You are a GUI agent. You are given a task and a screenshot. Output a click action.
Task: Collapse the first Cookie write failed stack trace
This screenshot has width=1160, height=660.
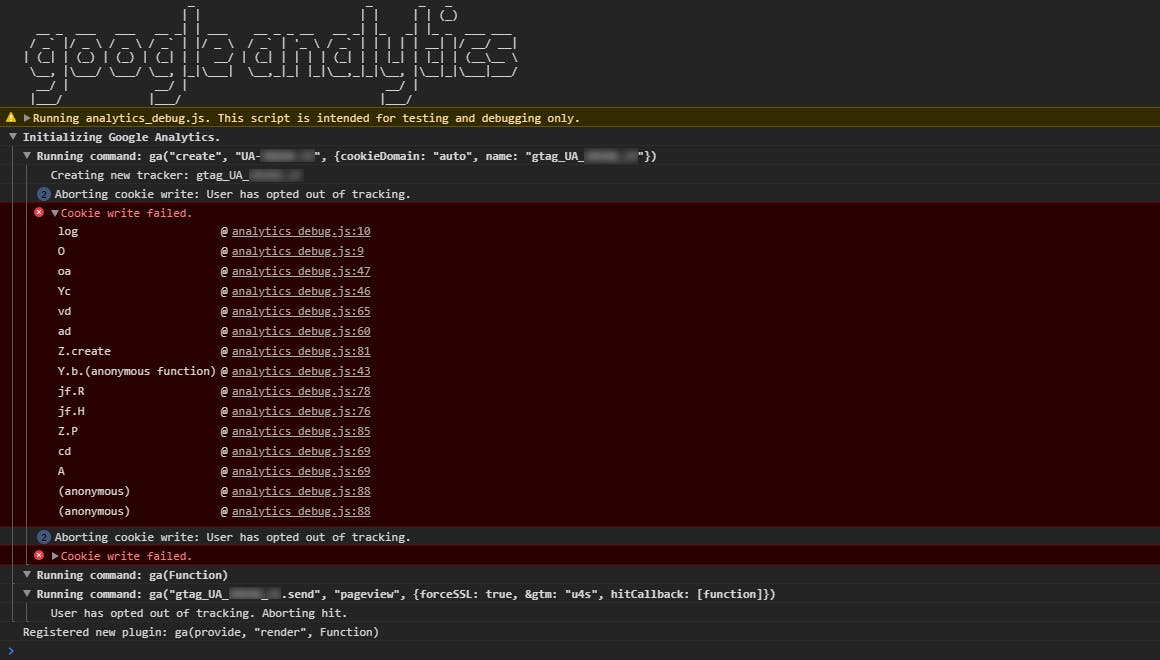coord(55,213)
